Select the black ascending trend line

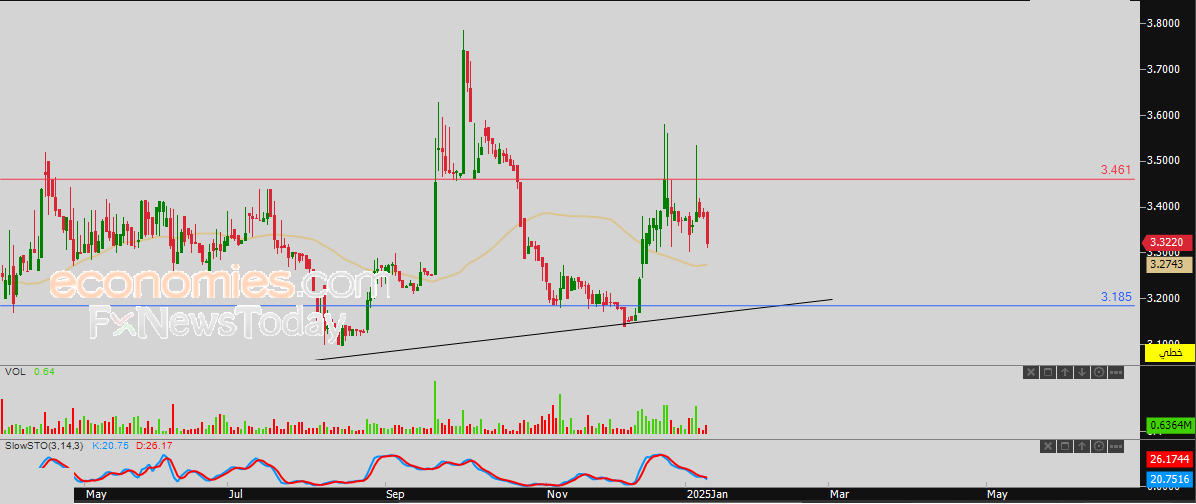[574, 329]
